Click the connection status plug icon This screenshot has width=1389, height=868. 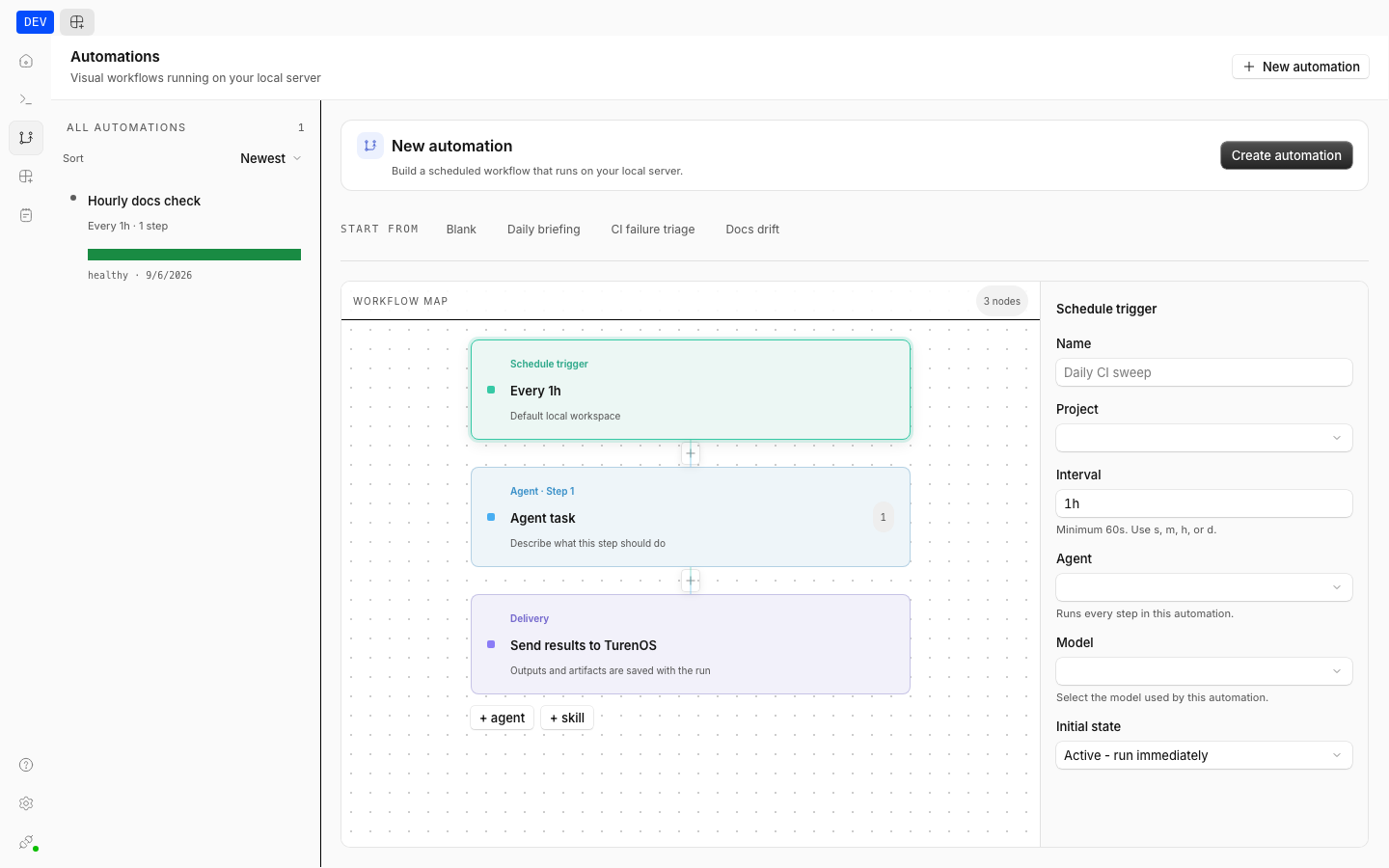[x=26, y=842]
